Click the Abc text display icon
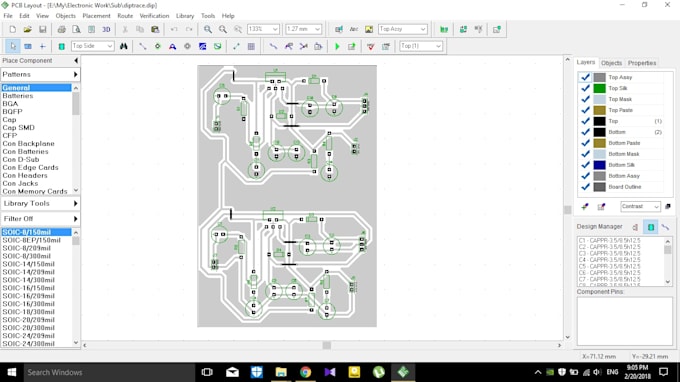The image size is (680, 382). (354, 29)
